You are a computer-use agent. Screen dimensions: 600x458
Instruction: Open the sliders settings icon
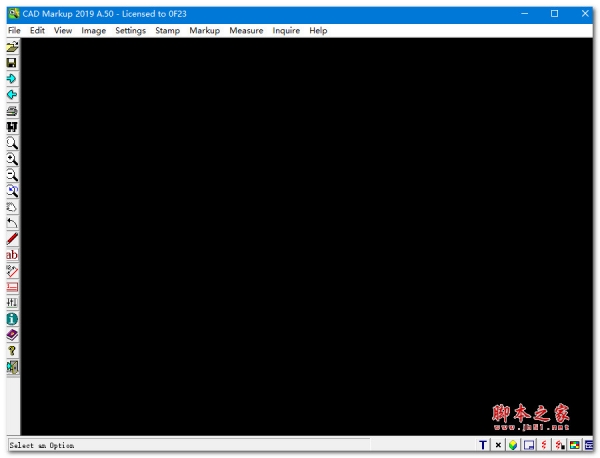pos(12,303)
